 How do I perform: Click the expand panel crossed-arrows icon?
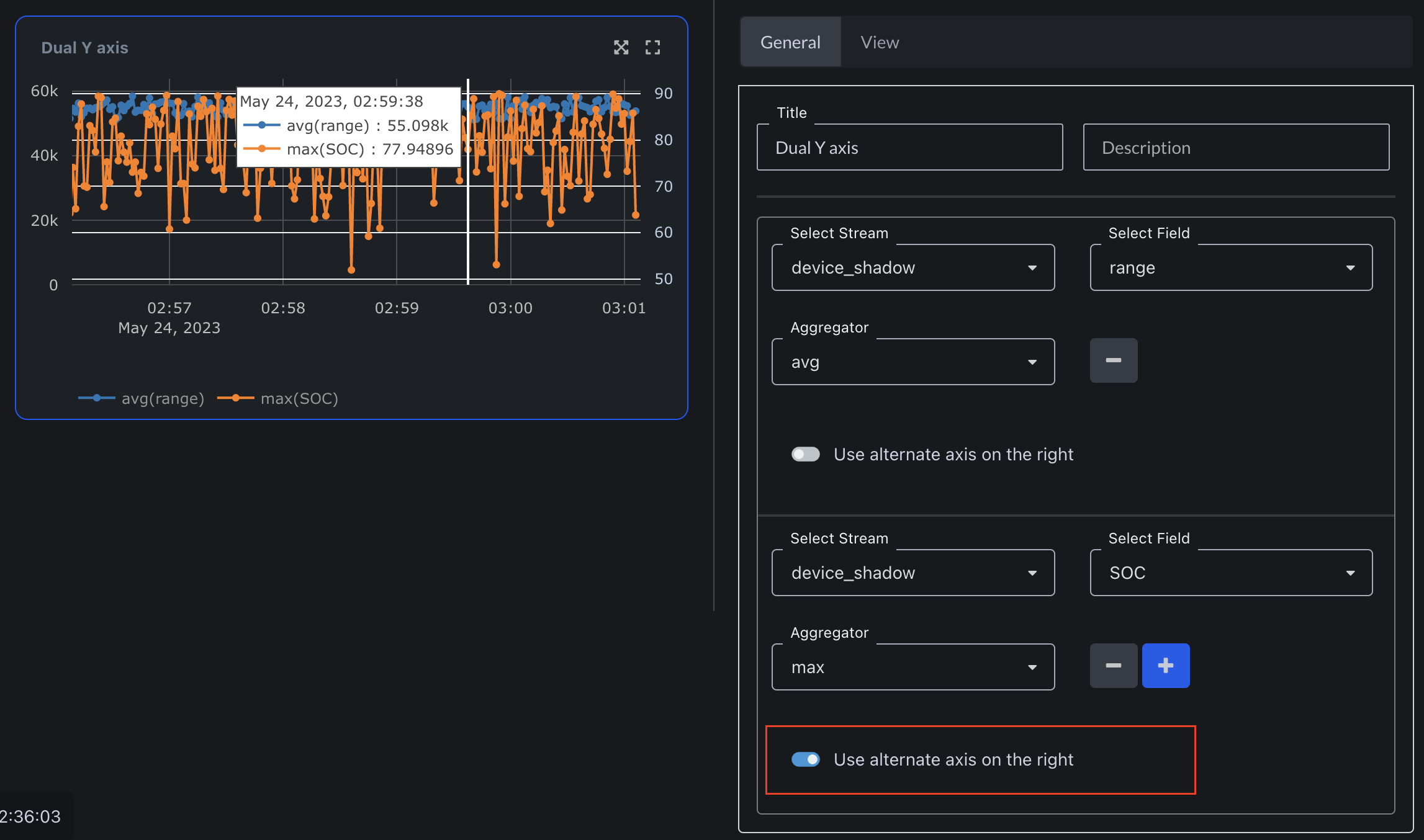point(621,47)
